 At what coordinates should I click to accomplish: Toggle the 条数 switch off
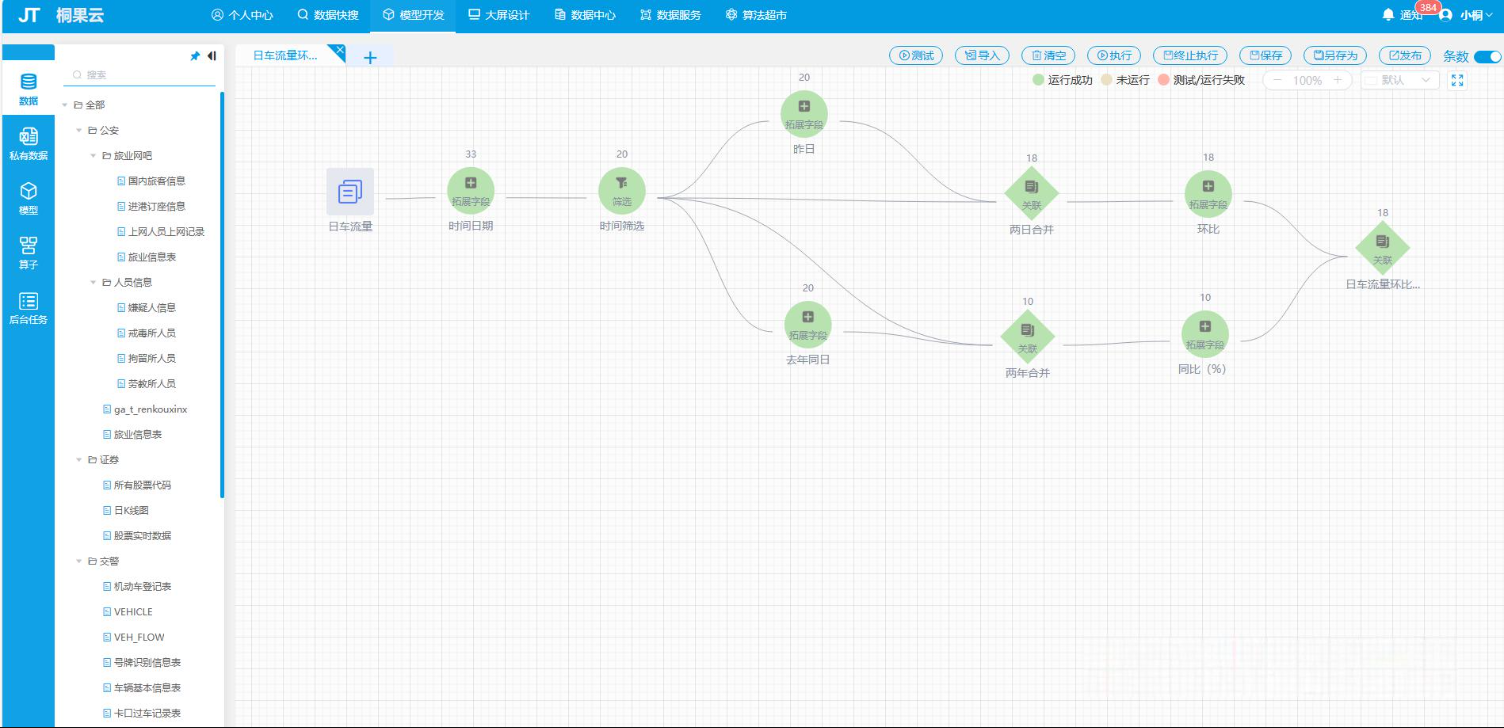1487,57
